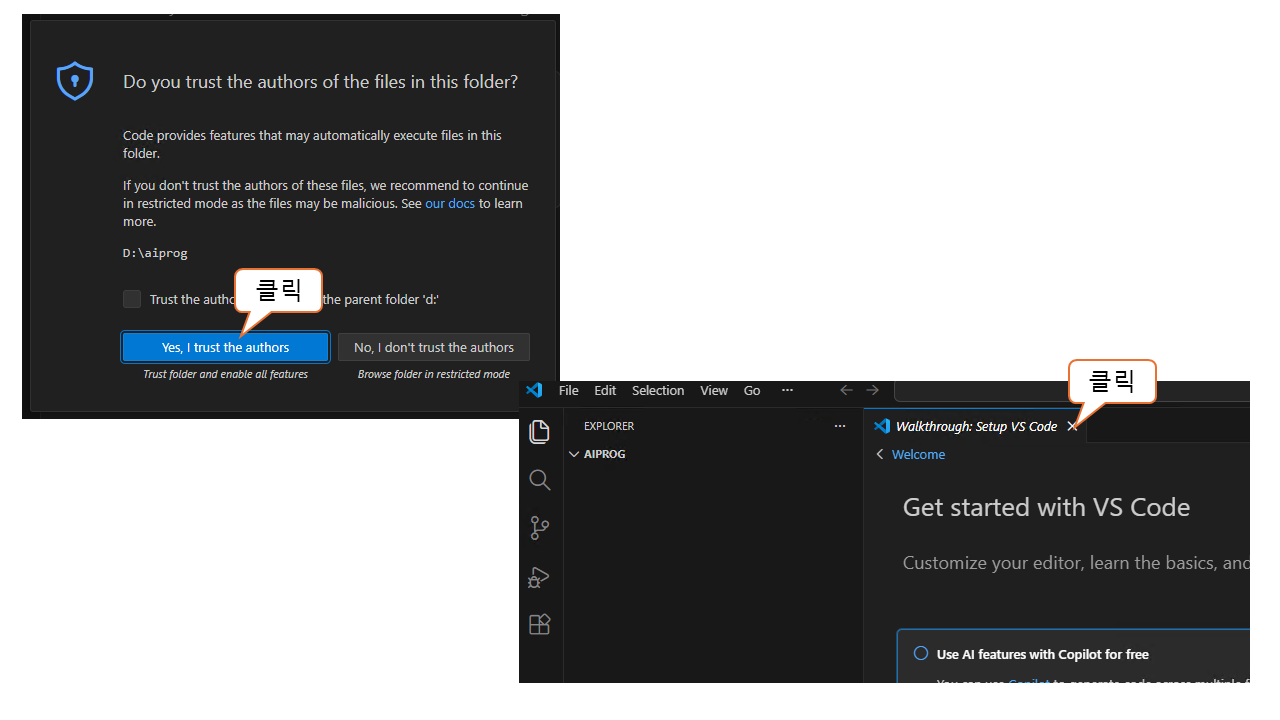Go back to Welcome page link
Viewport: 1280px width, 720px height.
[x=917, y=454]
